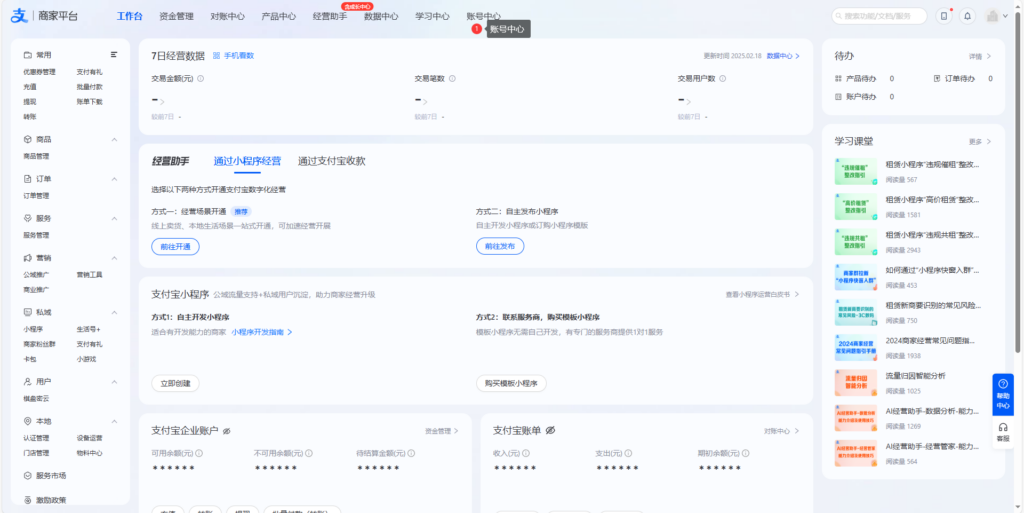Screen dimensions: 1024x513
Task: Open the mobile phone icon in the header
Action: point(943,16)
